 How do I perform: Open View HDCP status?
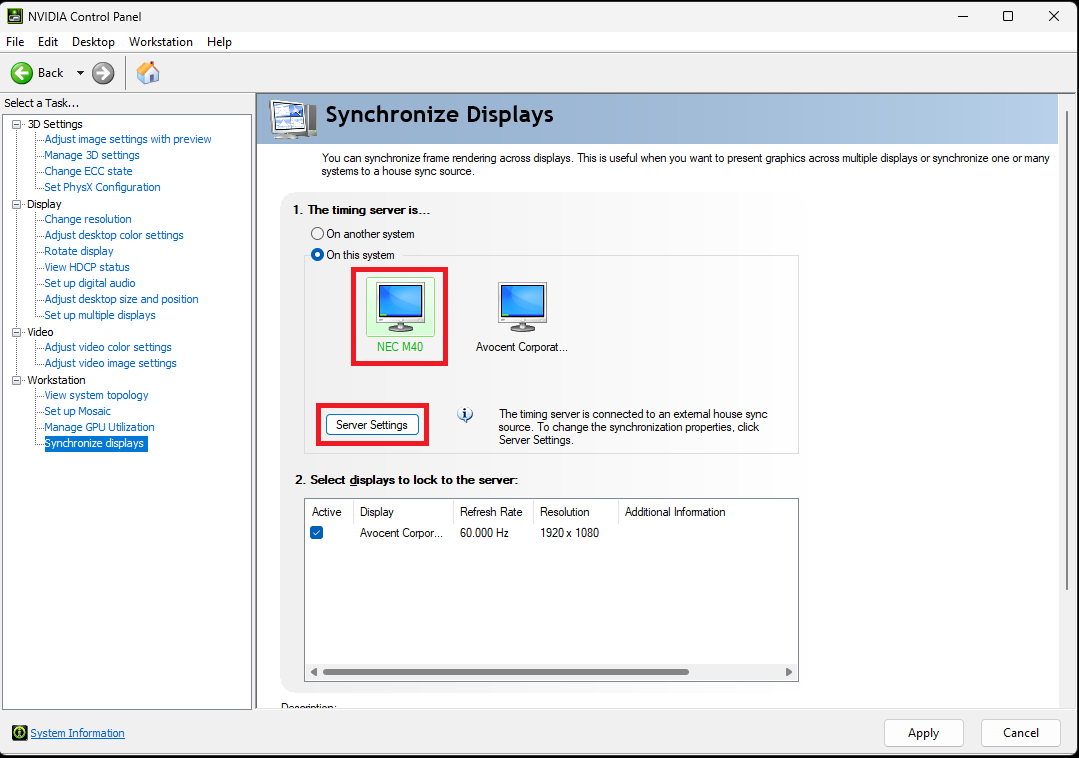pos(87,267)
